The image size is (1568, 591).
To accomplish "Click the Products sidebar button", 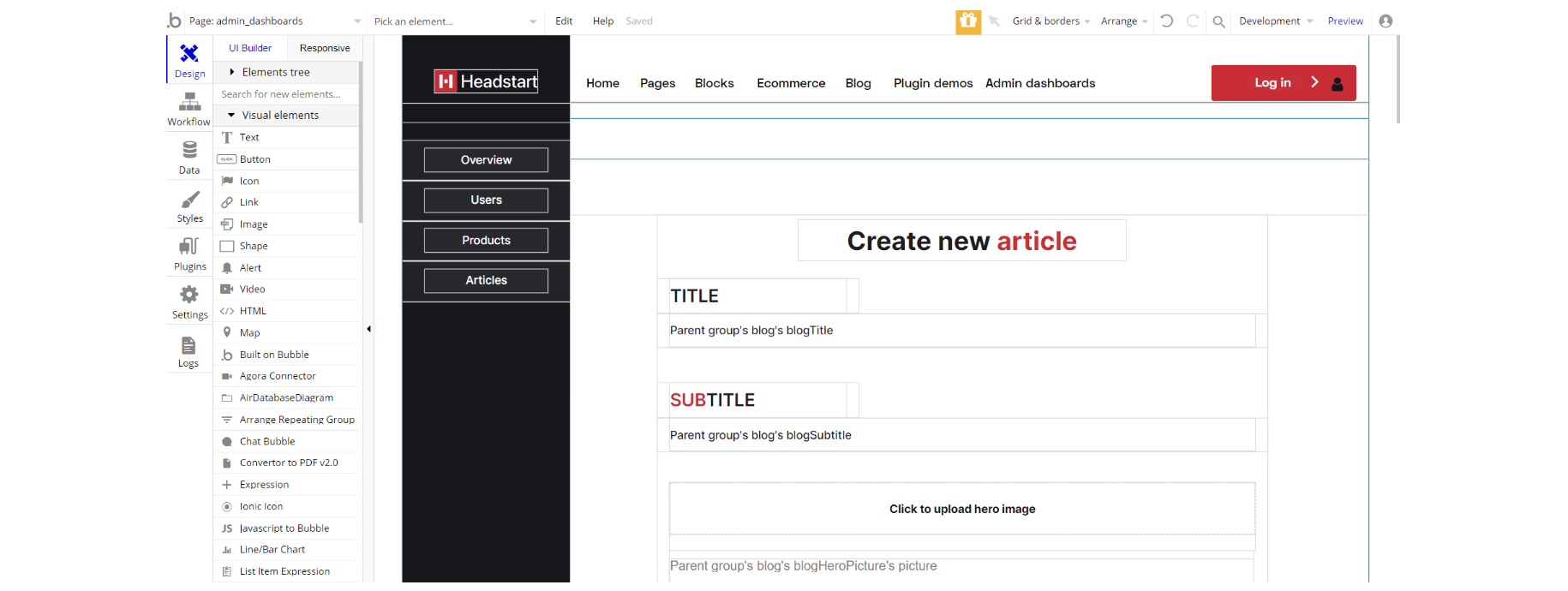I will tap(486, 241).
